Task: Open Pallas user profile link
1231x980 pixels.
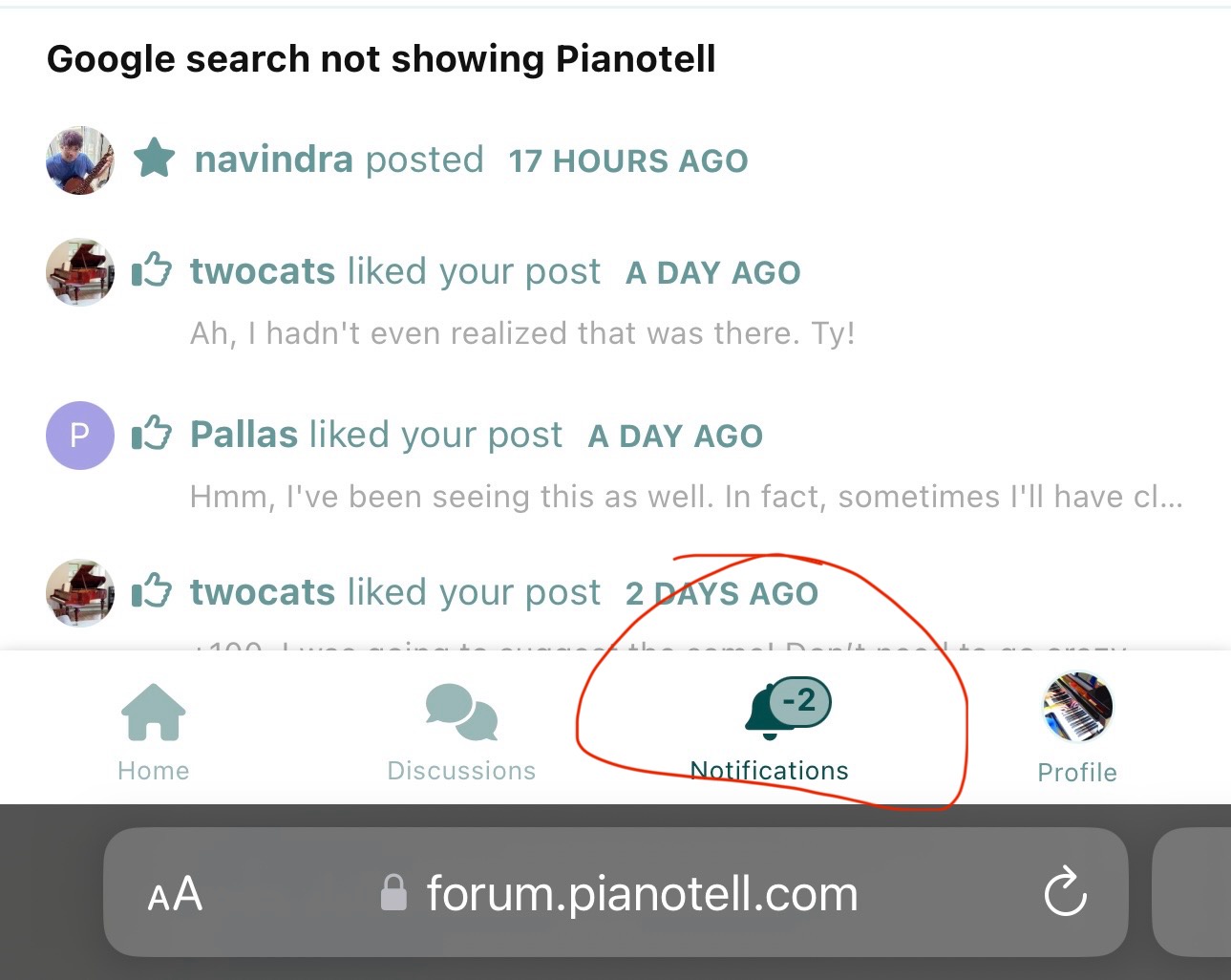Action: coord(244,435)
